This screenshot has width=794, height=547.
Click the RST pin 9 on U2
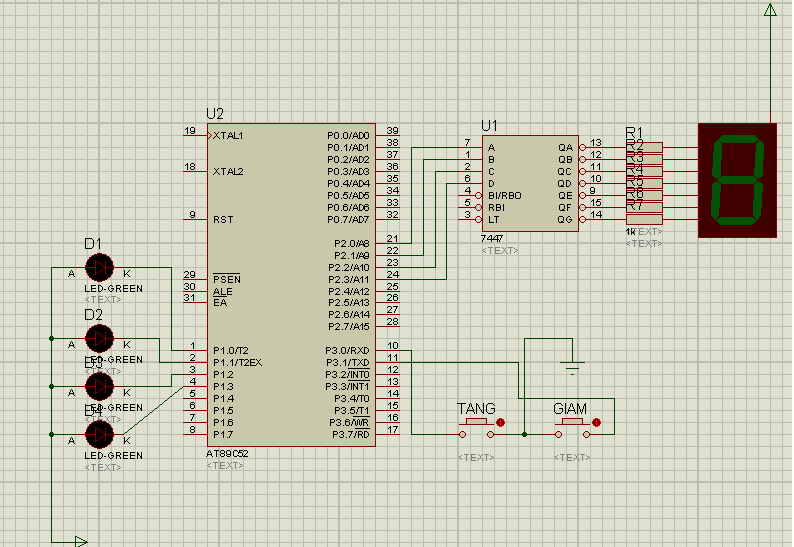coord(195,219)
